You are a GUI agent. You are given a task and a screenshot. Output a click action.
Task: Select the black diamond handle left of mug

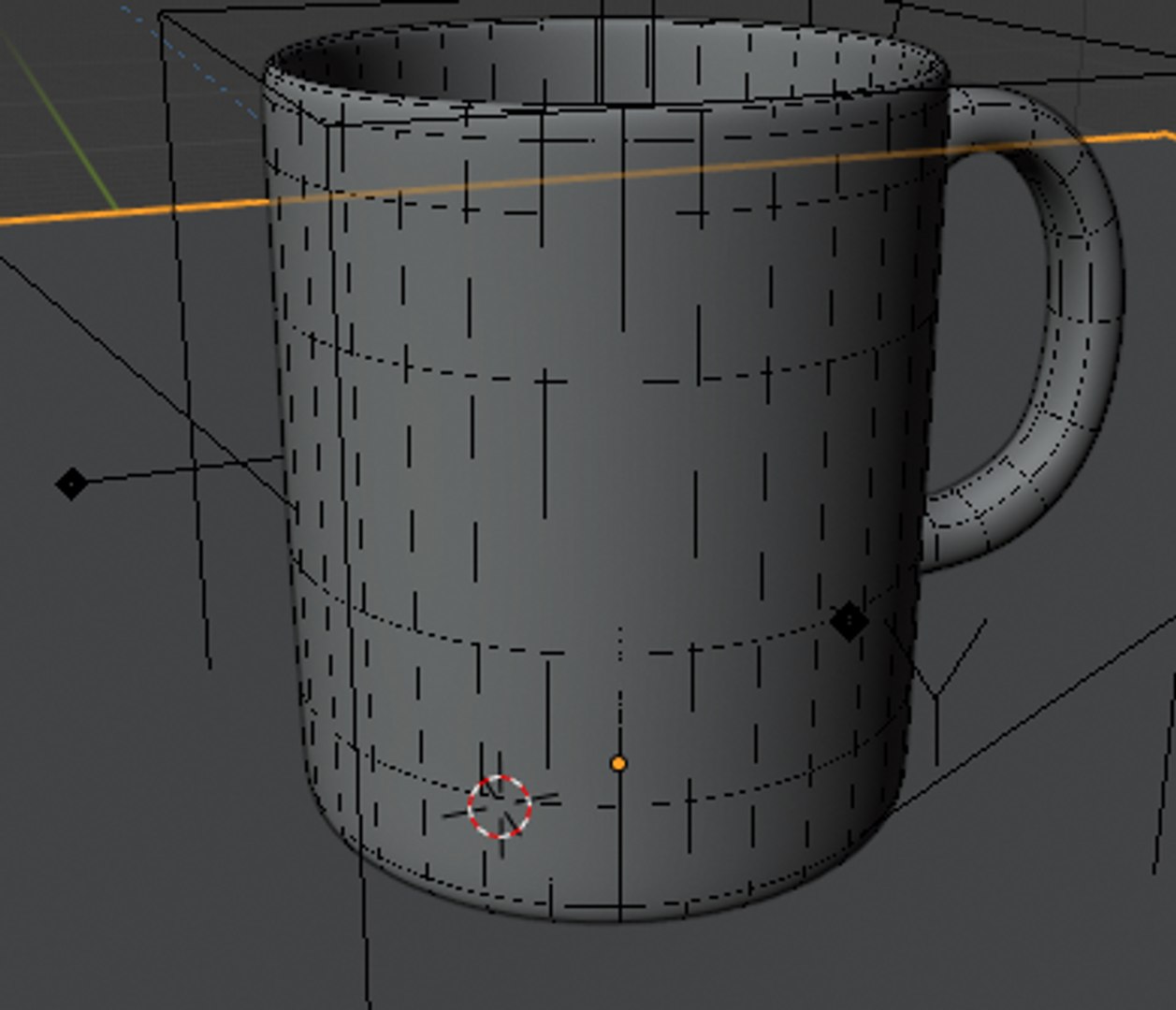tap(72, 483)
